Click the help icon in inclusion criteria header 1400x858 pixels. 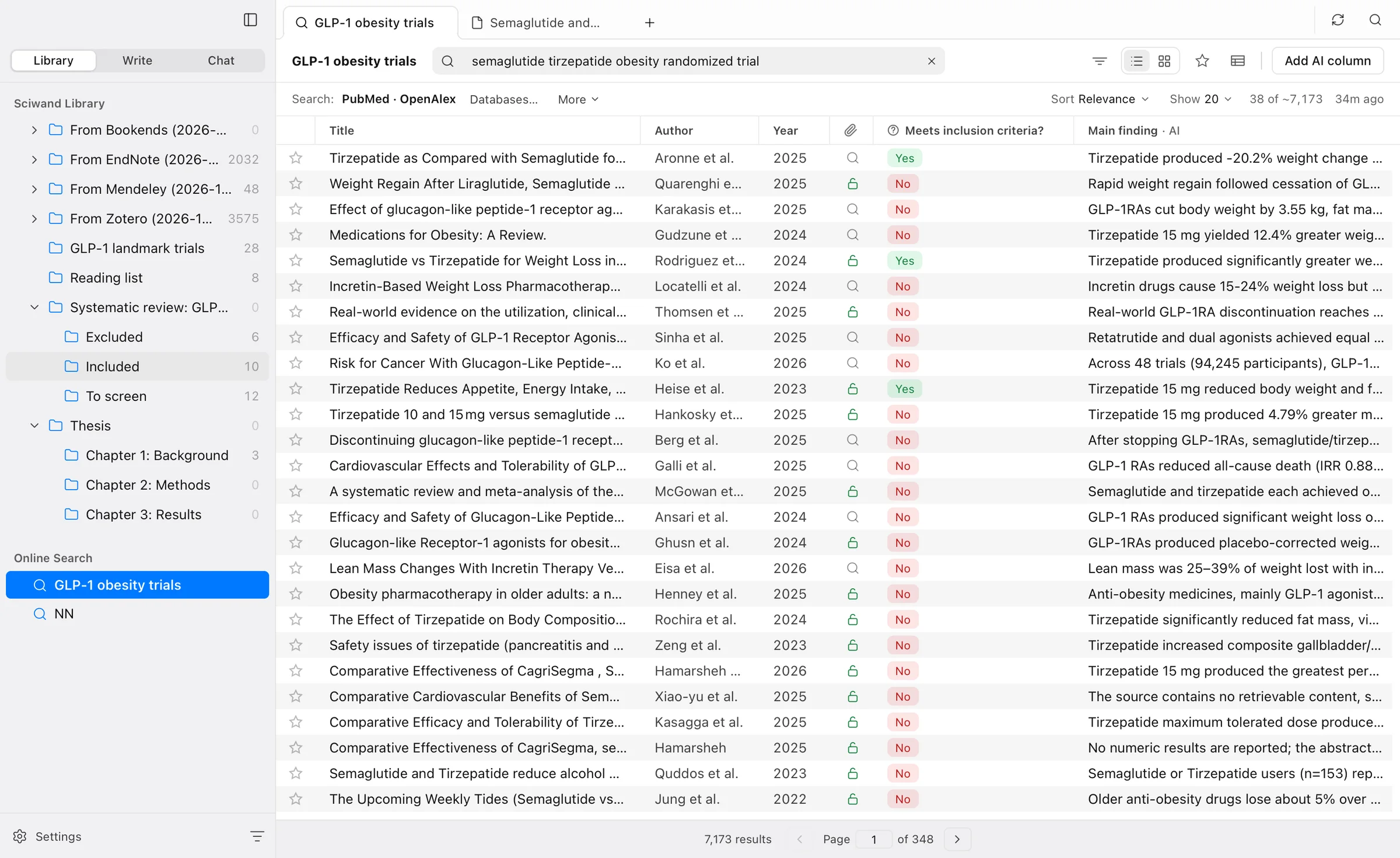[x=892, y=131]
